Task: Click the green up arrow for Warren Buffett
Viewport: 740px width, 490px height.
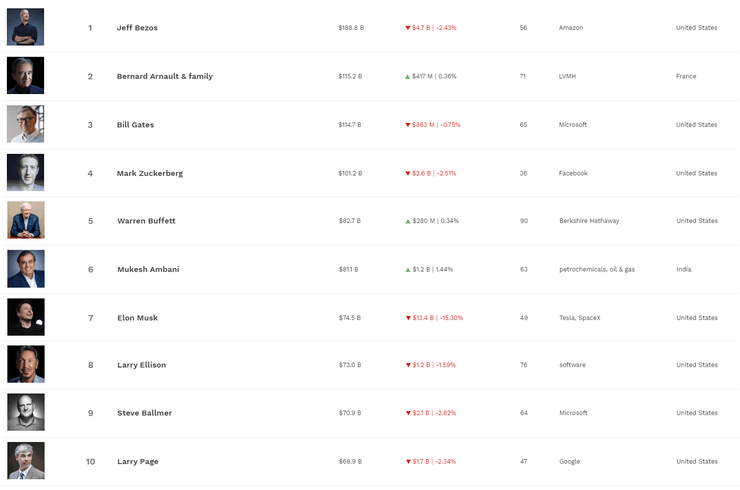Action: point(408,221)
